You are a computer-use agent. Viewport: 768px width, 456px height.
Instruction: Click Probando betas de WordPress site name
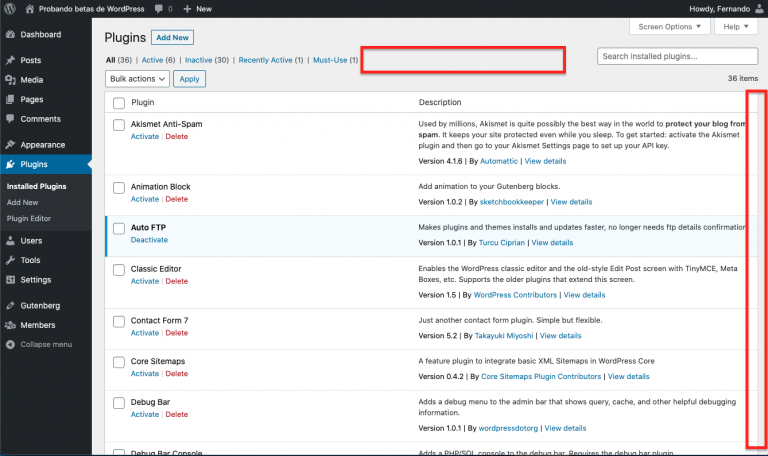(92, 9)
